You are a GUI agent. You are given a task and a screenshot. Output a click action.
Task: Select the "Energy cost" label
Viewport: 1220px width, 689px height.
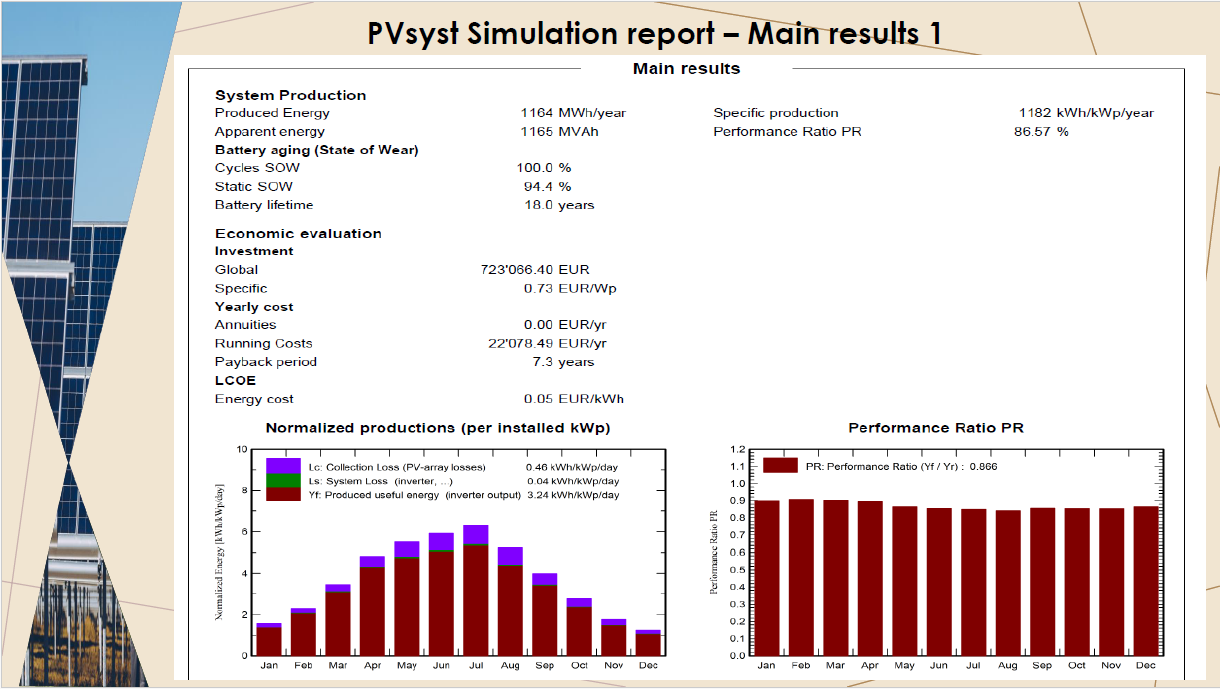tap(254, 399)
